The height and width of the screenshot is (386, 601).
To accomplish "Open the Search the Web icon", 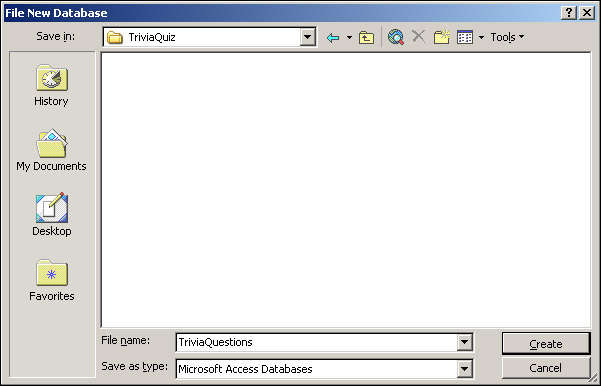I will click(396, 37).
